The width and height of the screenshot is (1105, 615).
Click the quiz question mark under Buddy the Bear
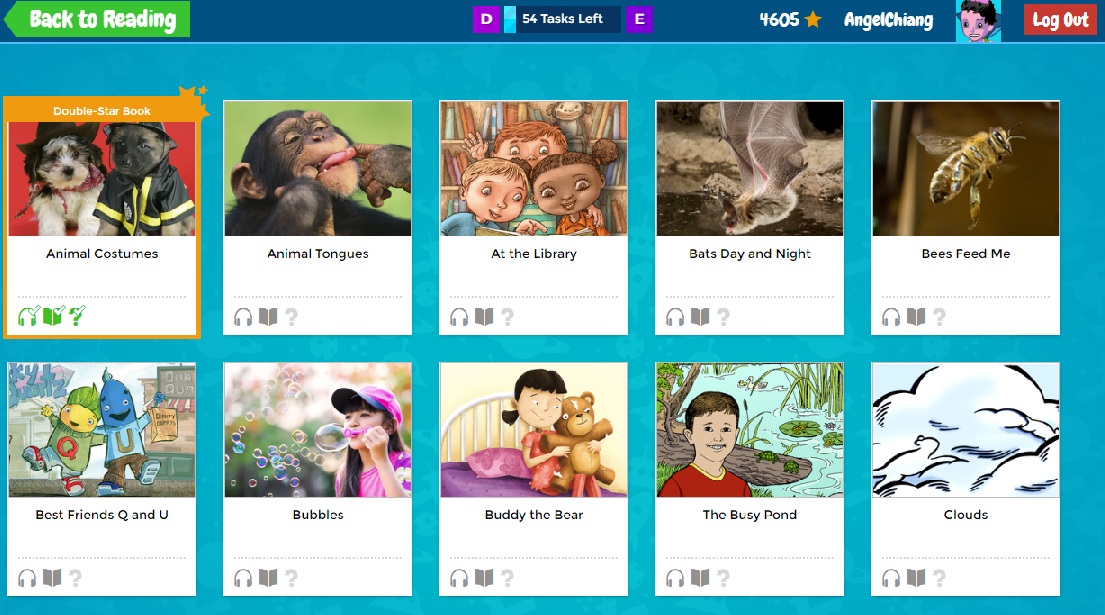[x=507, y=578]
